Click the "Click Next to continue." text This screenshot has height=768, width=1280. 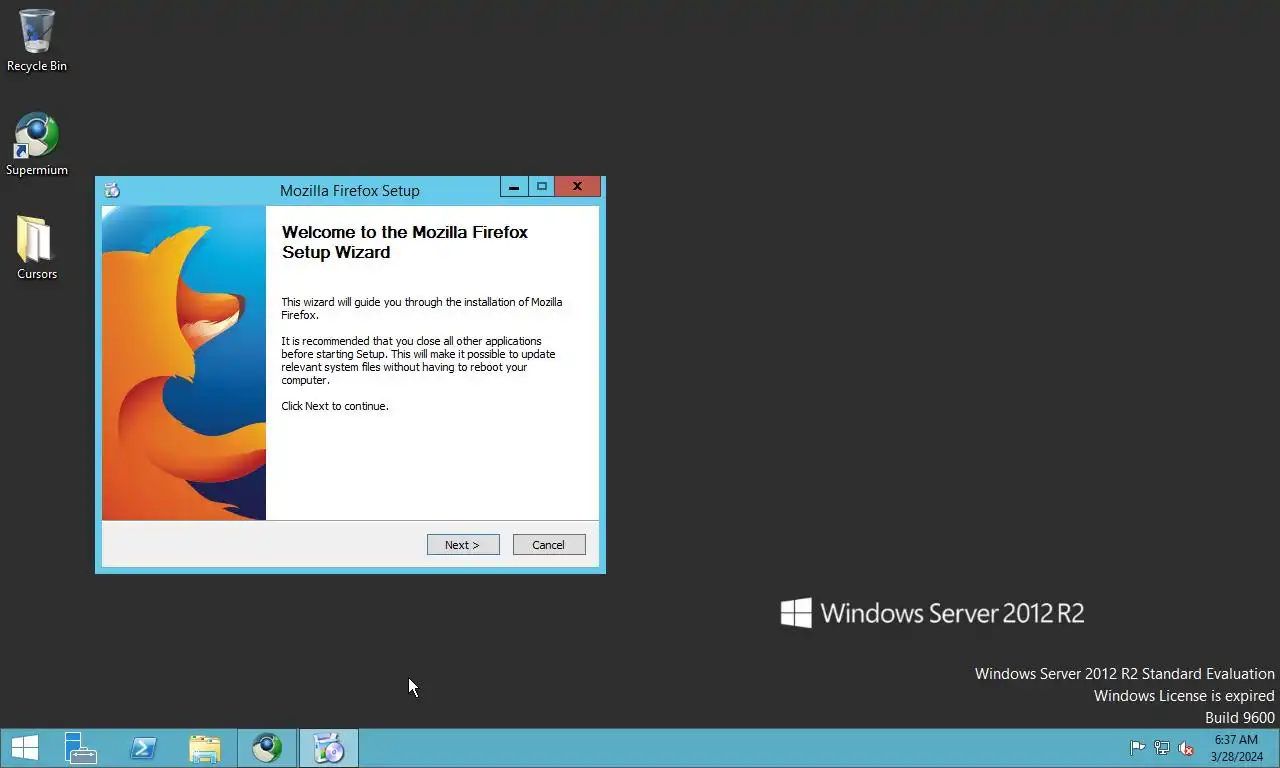point(335,406)
